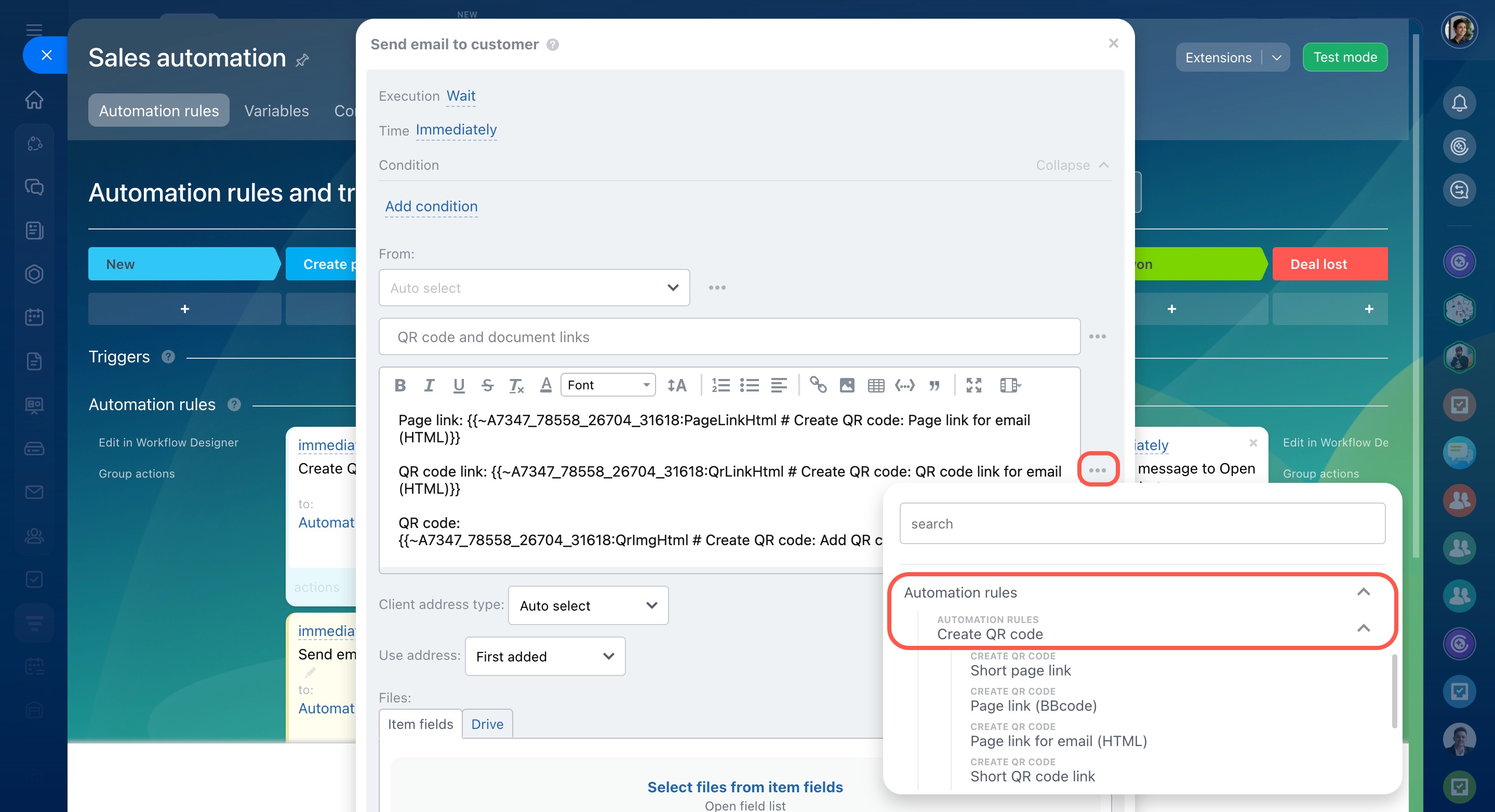Screen dimensions: 1495x812
Task: Open text color picker in editor toolbar
Action: click(545, 385)
